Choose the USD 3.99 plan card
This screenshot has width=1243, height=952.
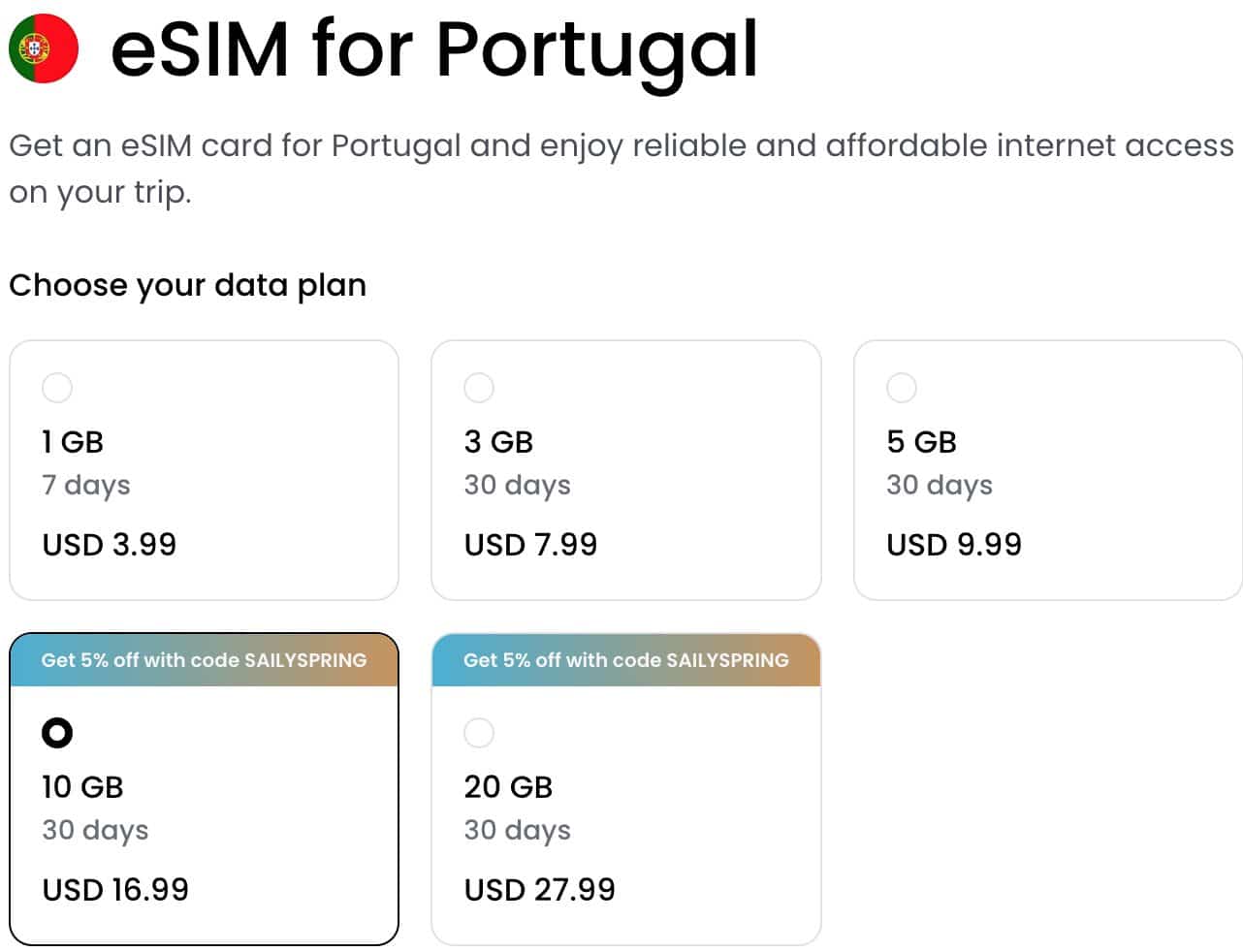click(204, 470)
